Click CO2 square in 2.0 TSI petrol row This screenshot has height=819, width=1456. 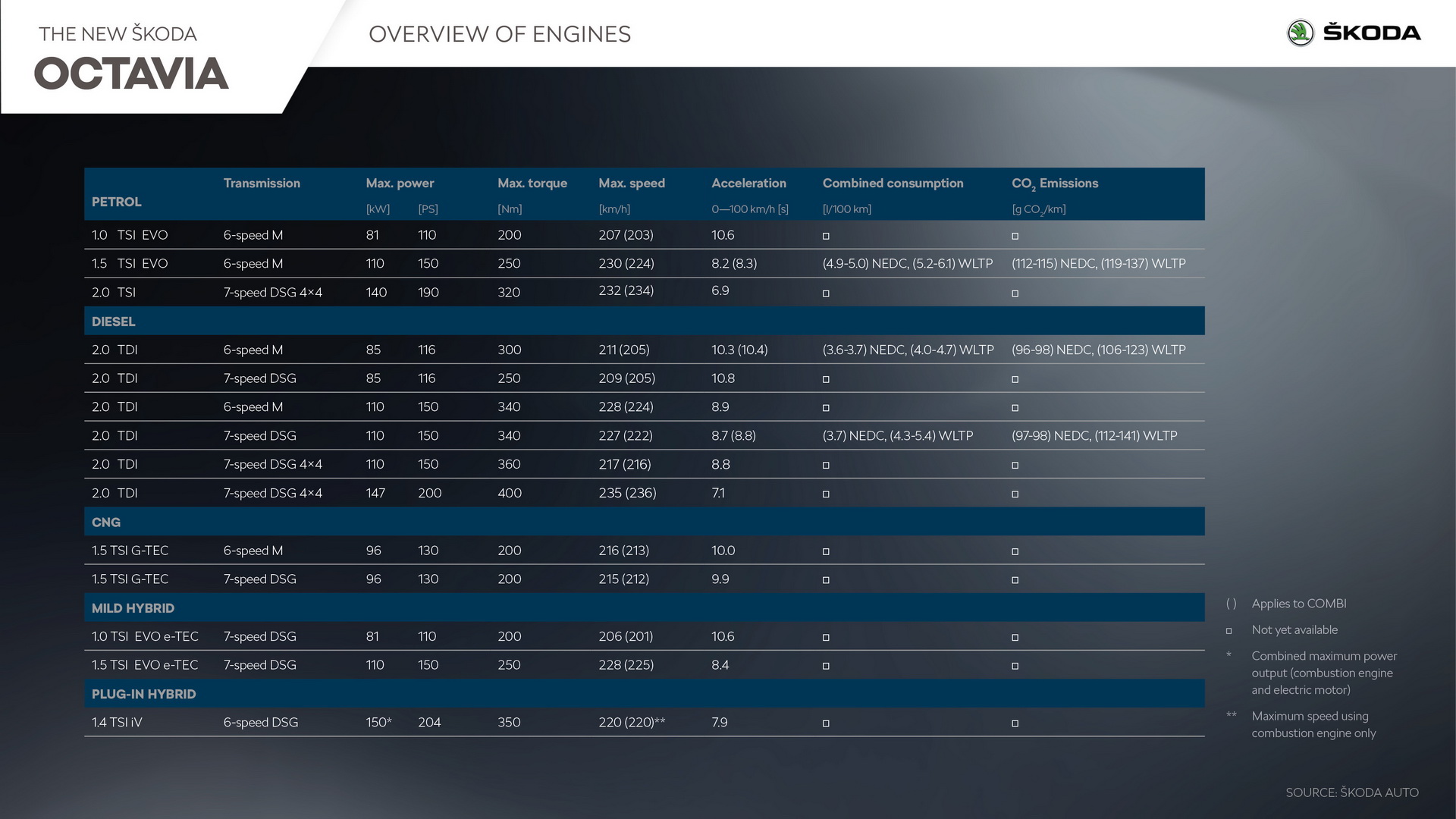click(1015, 293)
